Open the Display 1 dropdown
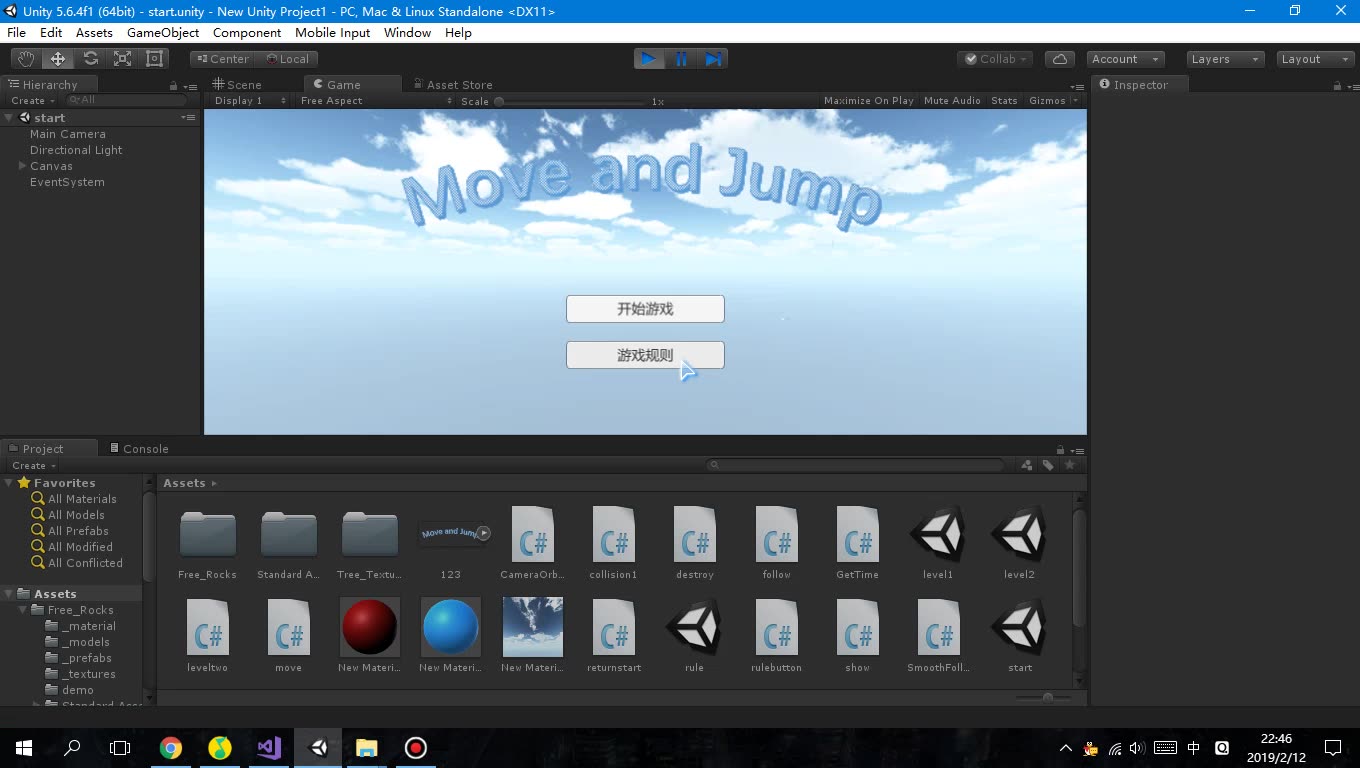 coord(249,101)
